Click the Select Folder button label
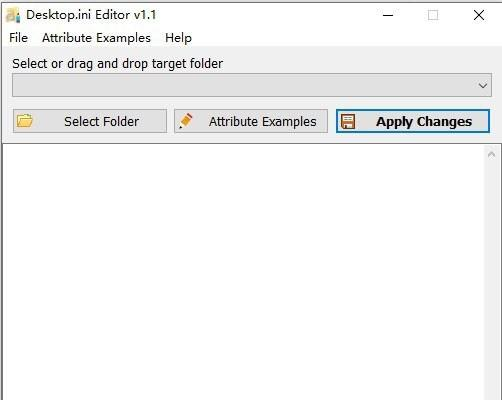 click(101, 121)
